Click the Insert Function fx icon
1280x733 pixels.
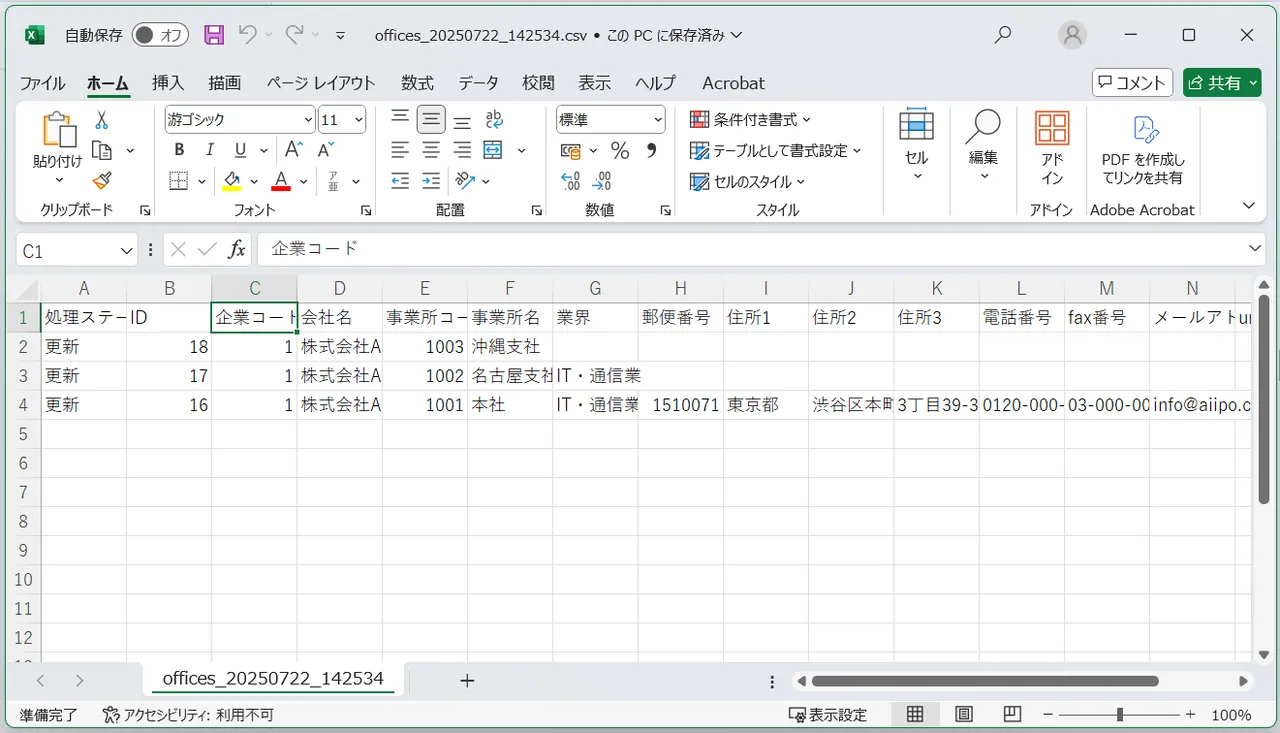coord(237,249)
